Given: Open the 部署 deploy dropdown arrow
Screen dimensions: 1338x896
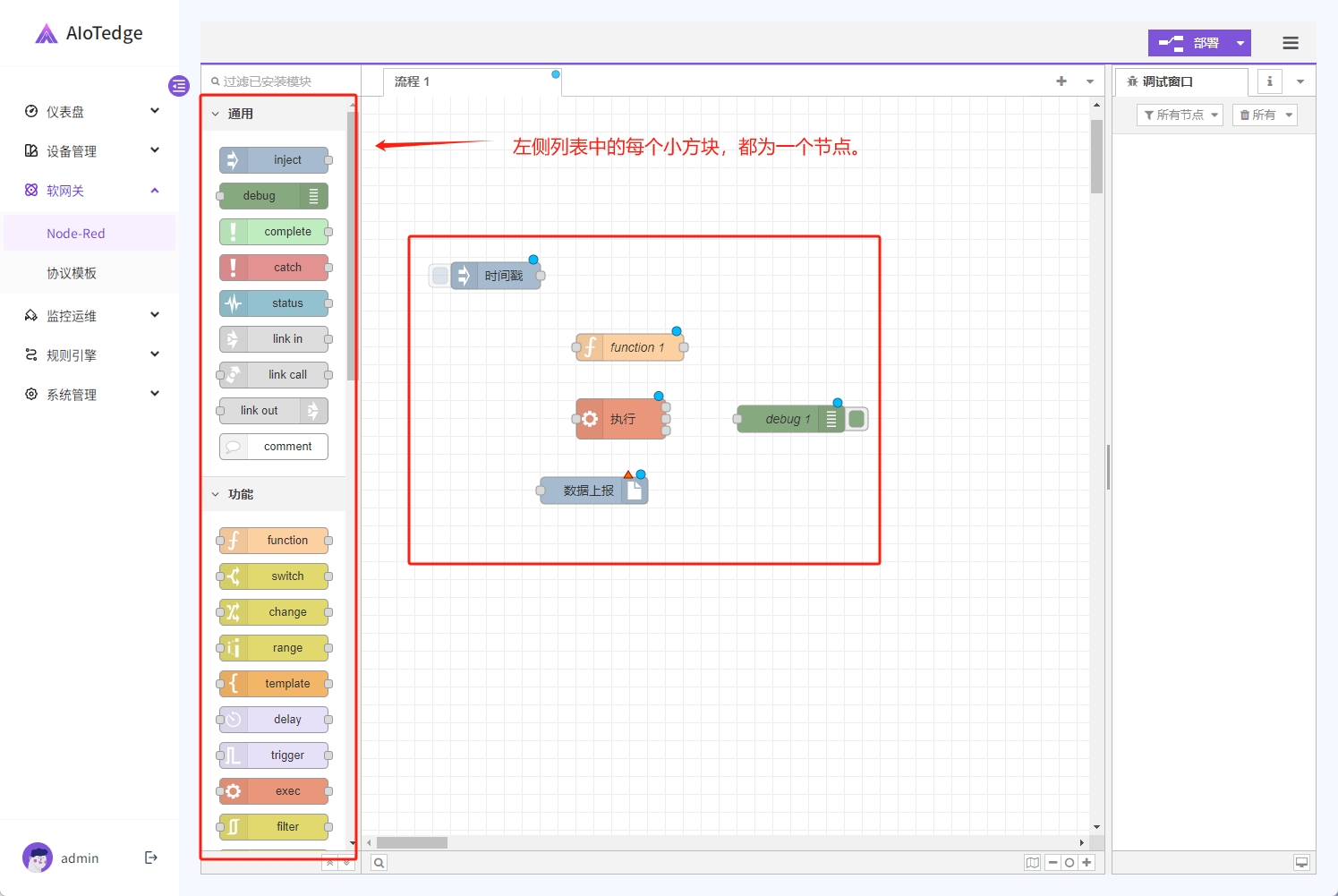Looking at the screenshot, I should 1240,43.
